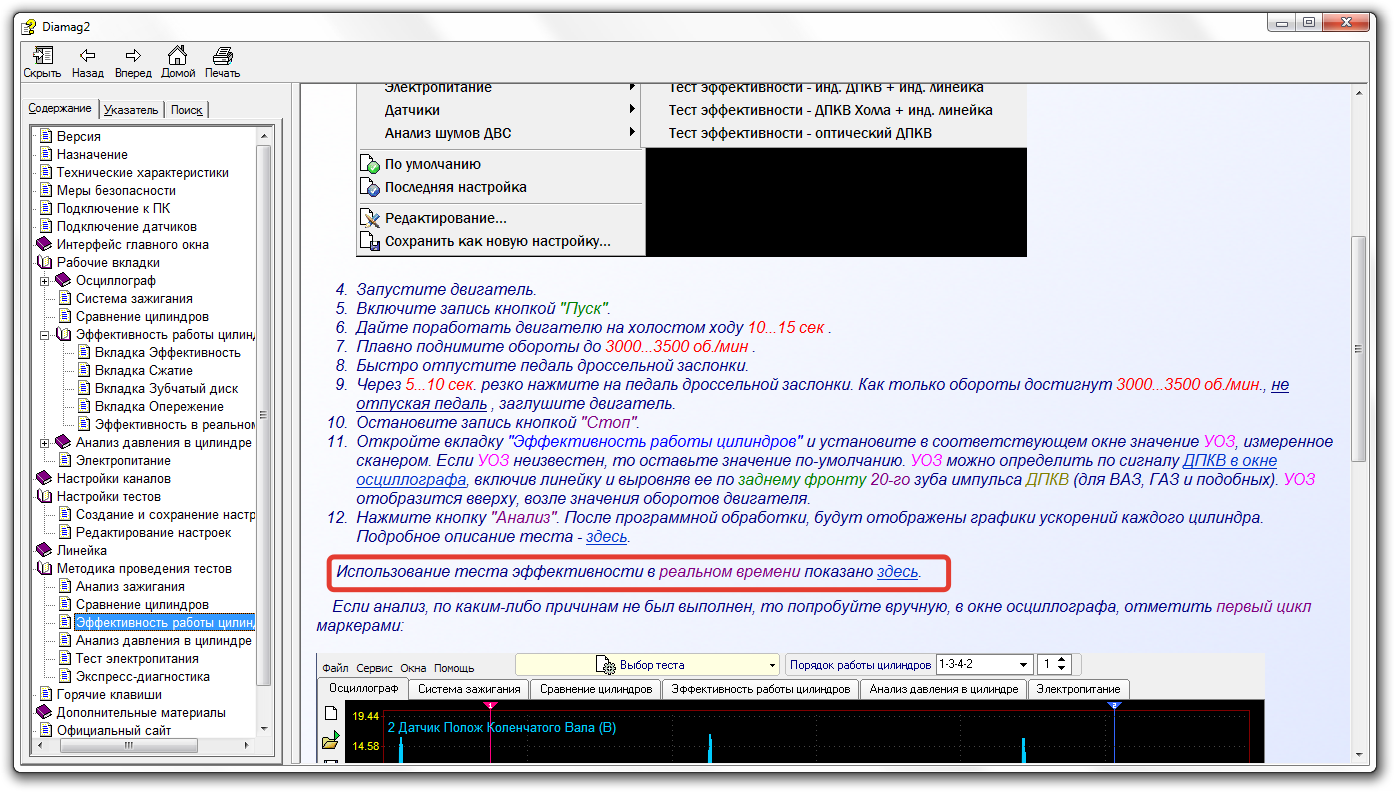Viewport: 1395px width, 792px height.
Task: Open the Поиск search tab
Action: coord(187,110)
